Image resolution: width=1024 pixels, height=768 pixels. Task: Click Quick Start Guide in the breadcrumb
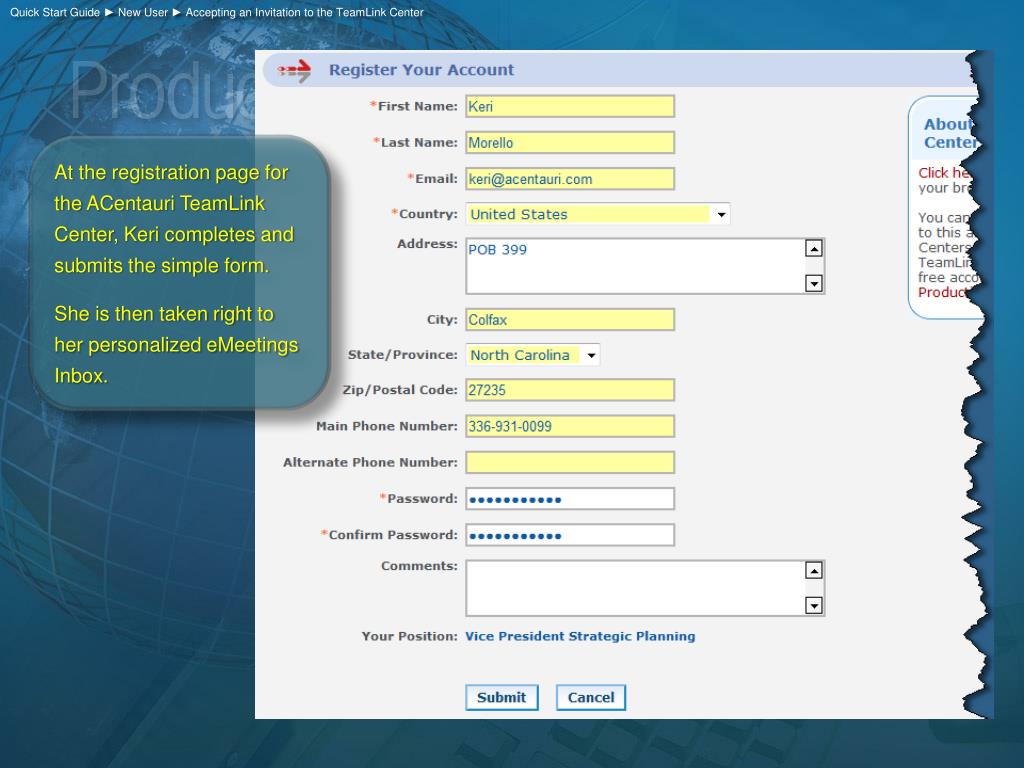click(x=55, y=12)
